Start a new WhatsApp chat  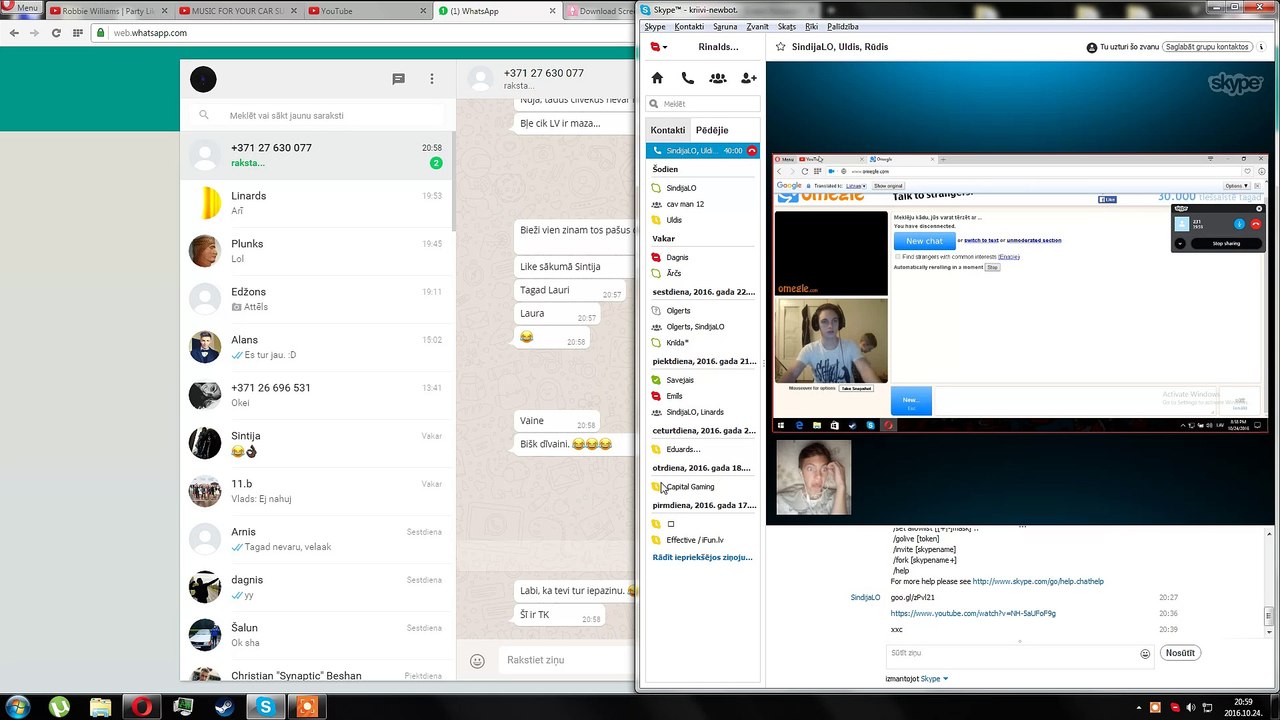(398, 79)
